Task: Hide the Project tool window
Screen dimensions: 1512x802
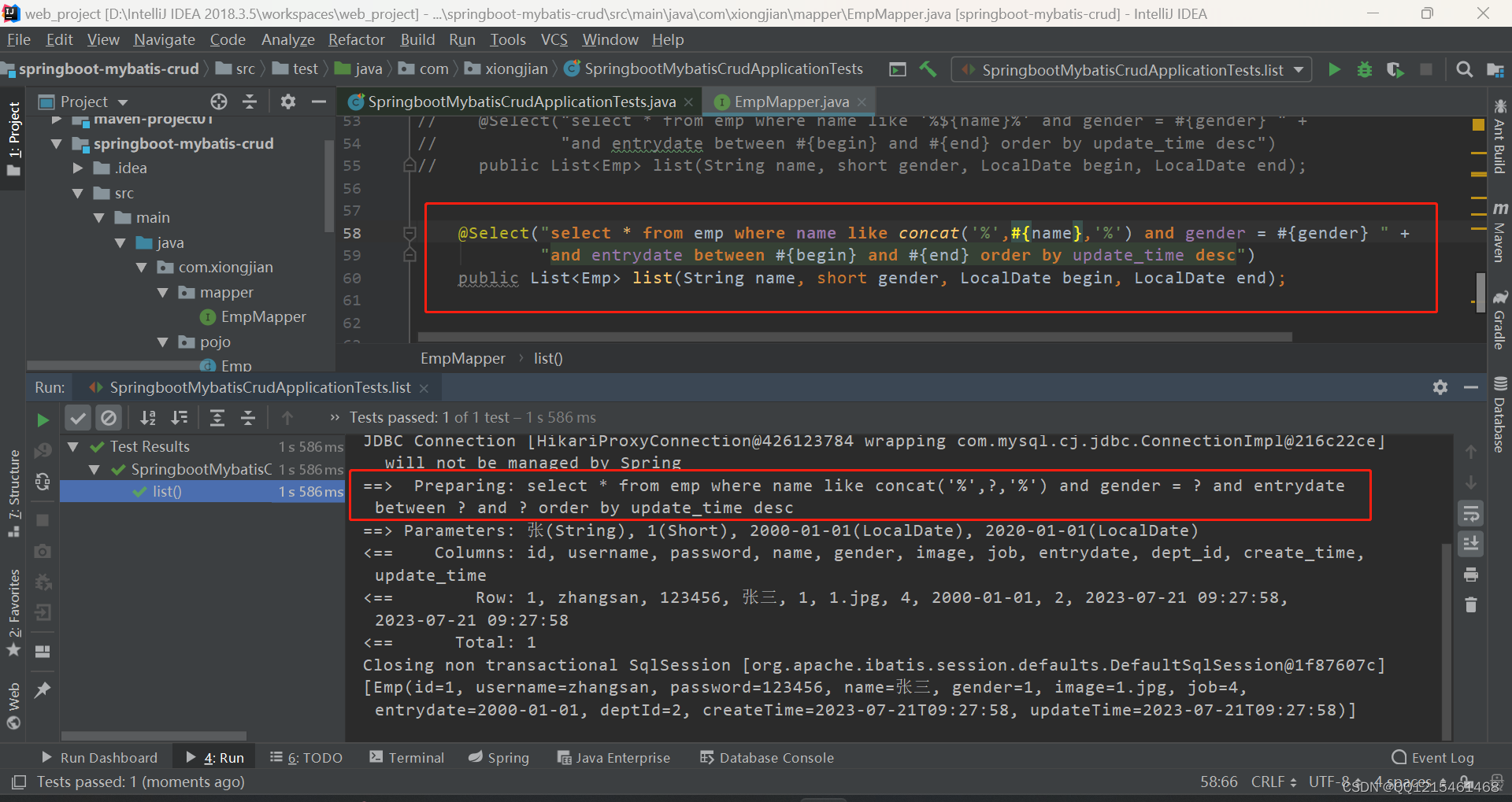Action: [x=319, y=102]
